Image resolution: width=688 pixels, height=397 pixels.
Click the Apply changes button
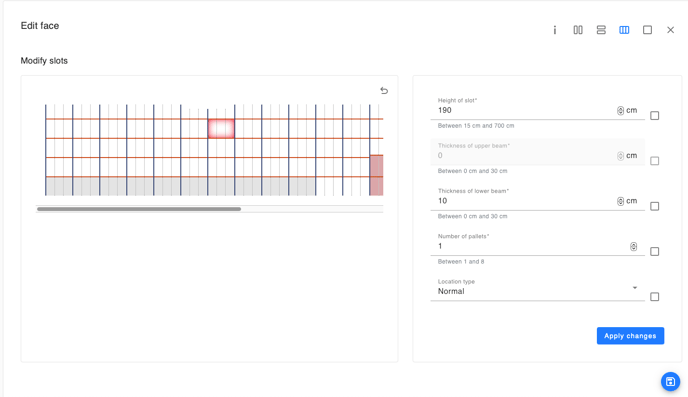[x=630, y=336]
